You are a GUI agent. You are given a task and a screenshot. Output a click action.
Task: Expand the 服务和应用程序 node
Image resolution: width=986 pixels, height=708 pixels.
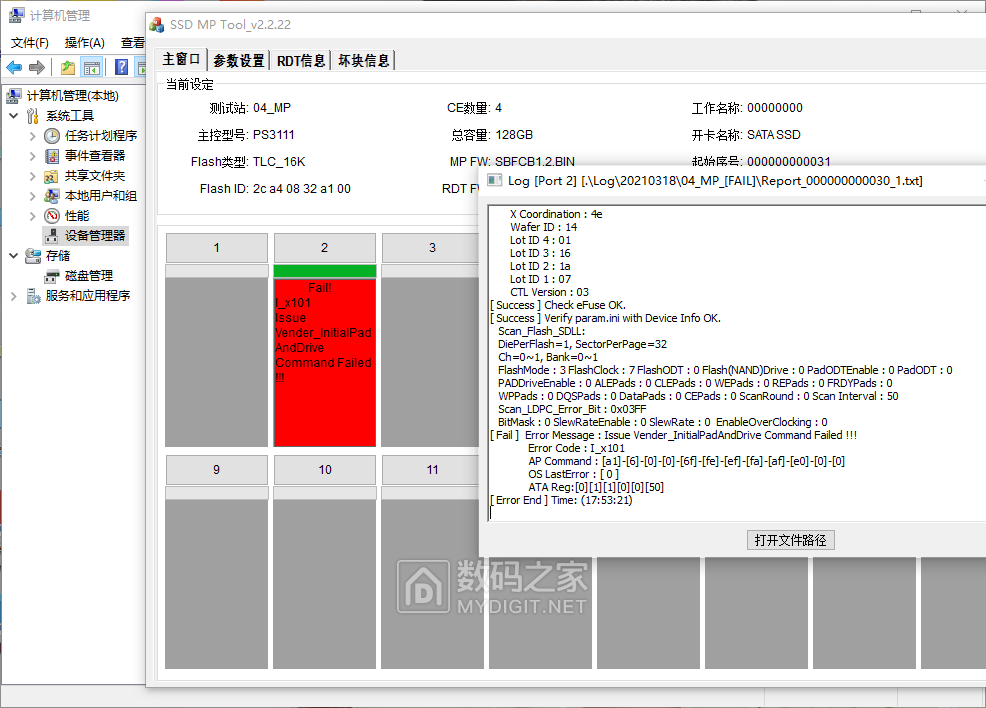tap(14, 296)
